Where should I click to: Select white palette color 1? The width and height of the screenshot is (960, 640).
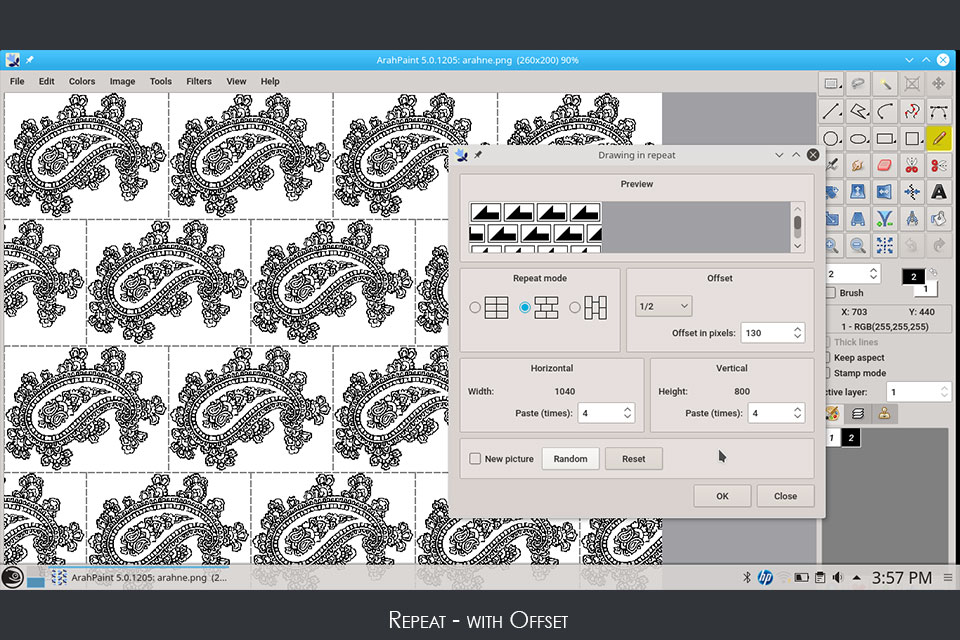(831, 438)
